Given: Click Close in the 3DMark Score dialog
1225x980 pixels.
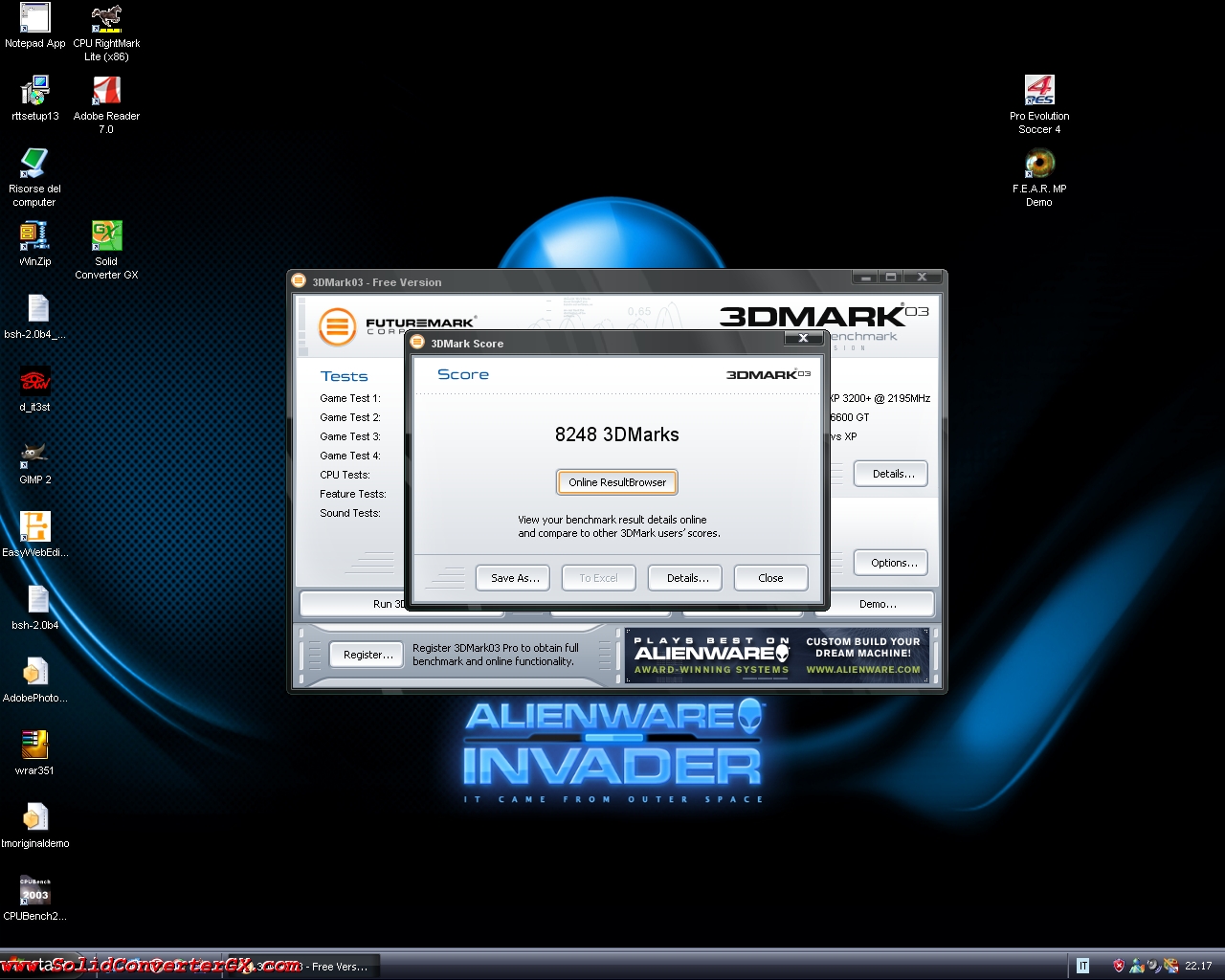Looking at the screenshot, I should (770, 578).
